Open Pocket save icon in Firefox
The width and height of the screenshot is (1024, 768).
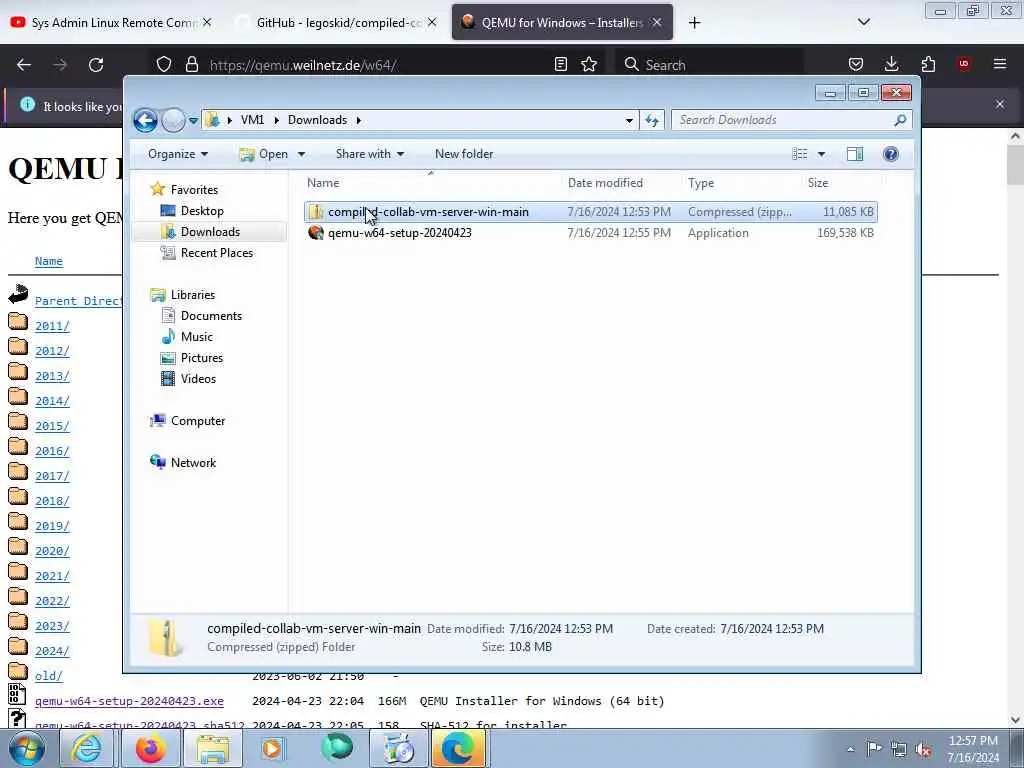(x=856, y=64)
